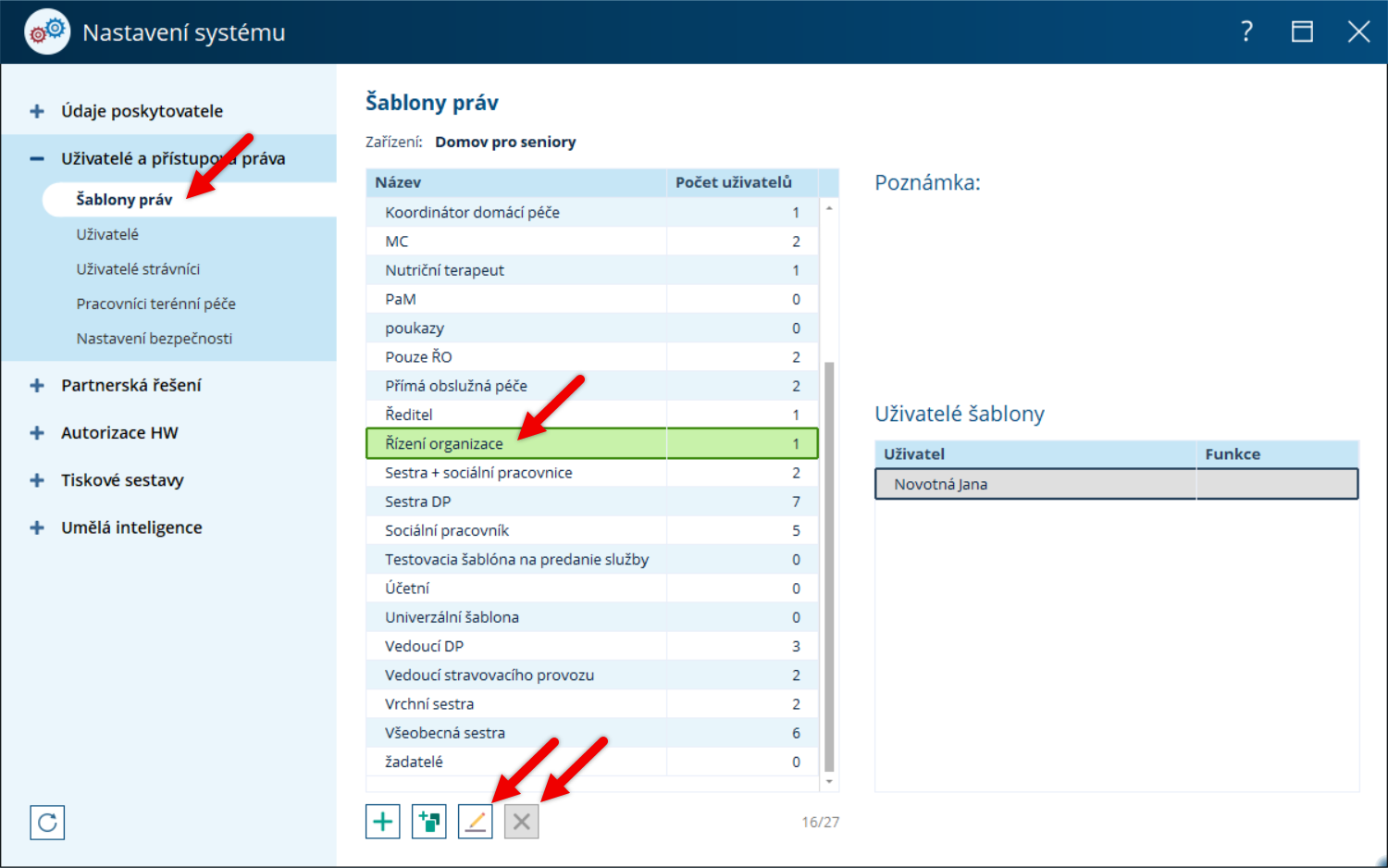Select the Sestra DP template row
The height and width of the screenshot is (868, 1388).
tap(592, 502)
